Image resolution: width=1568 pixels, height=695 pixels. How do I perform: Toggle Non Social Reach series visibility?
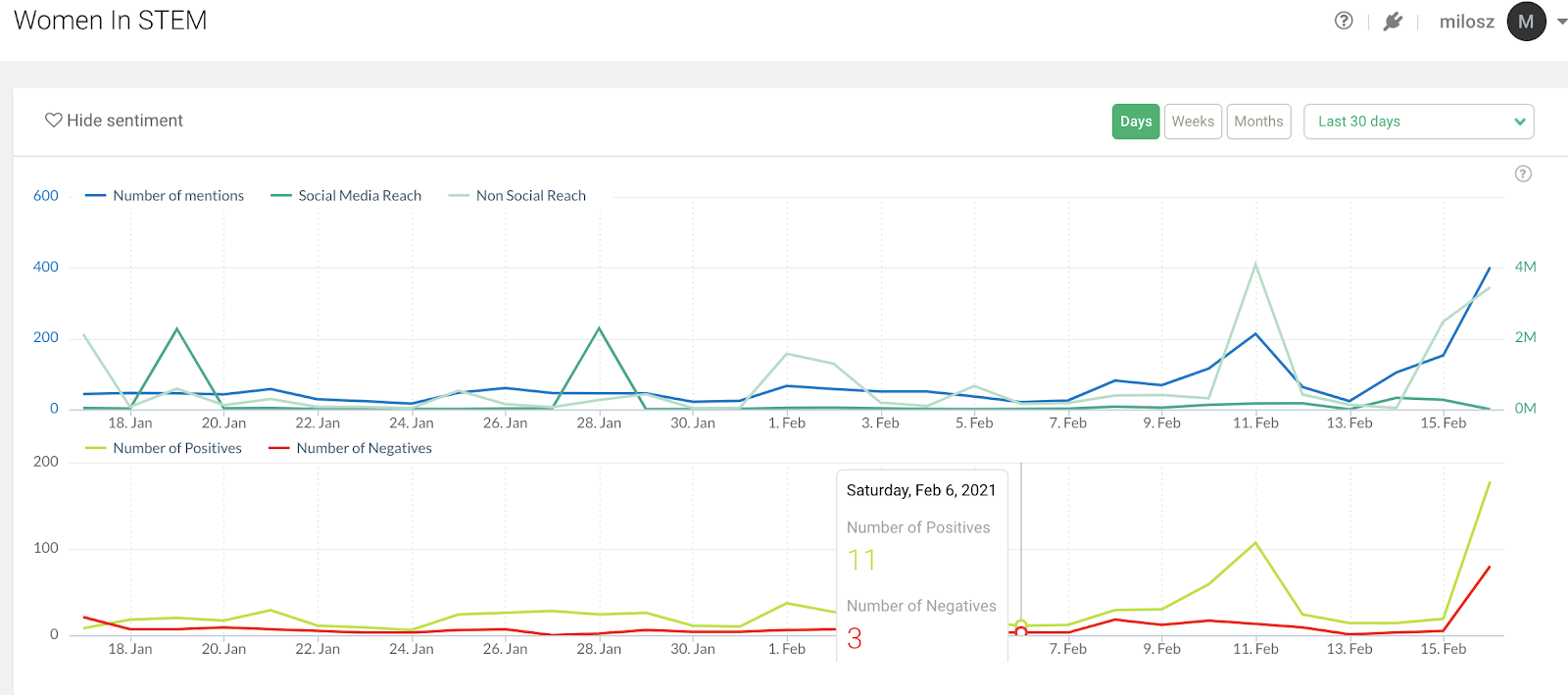[516, 196]
